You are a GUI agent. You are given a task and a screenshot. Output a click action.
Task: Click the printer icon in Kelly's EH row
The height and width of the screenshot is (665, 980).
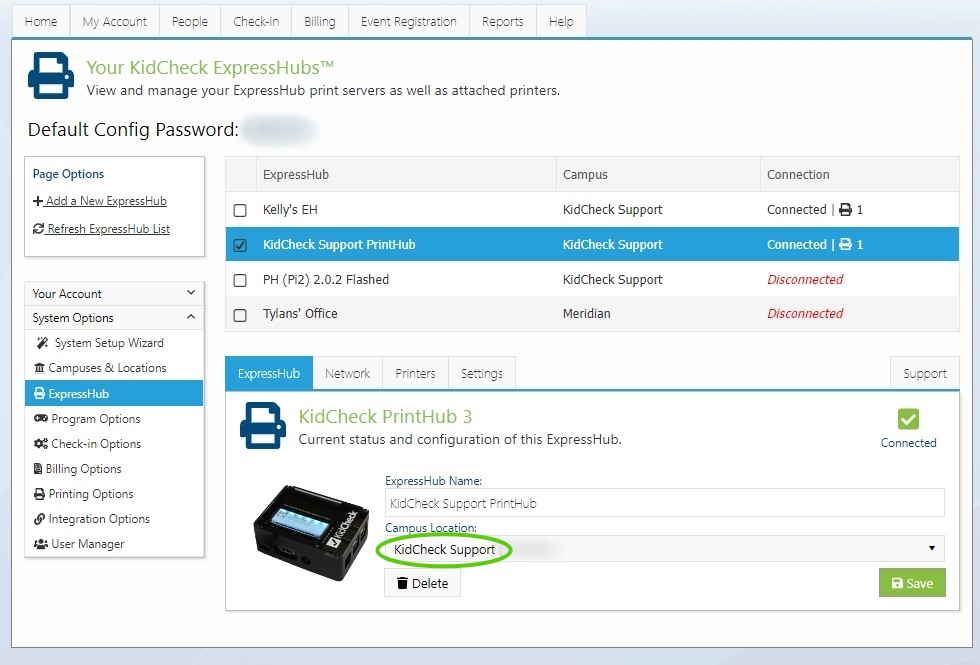845,209
